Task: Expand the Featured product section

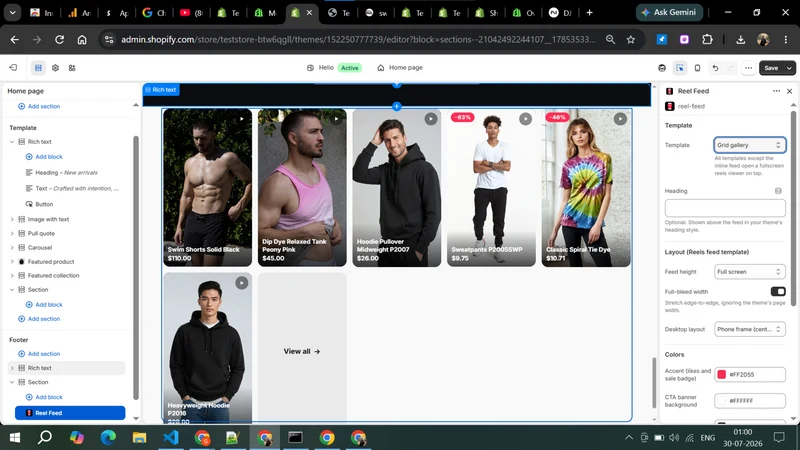Action: 12,261
